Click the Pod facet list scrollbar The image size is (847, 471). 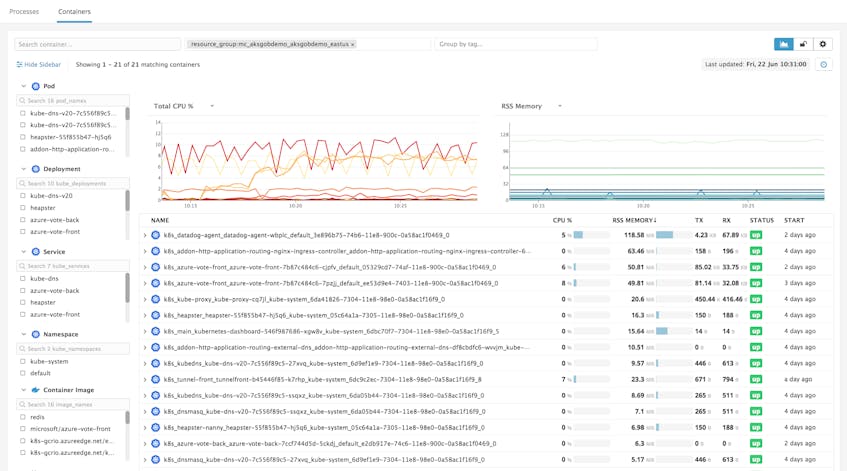[x=127, y=113]
